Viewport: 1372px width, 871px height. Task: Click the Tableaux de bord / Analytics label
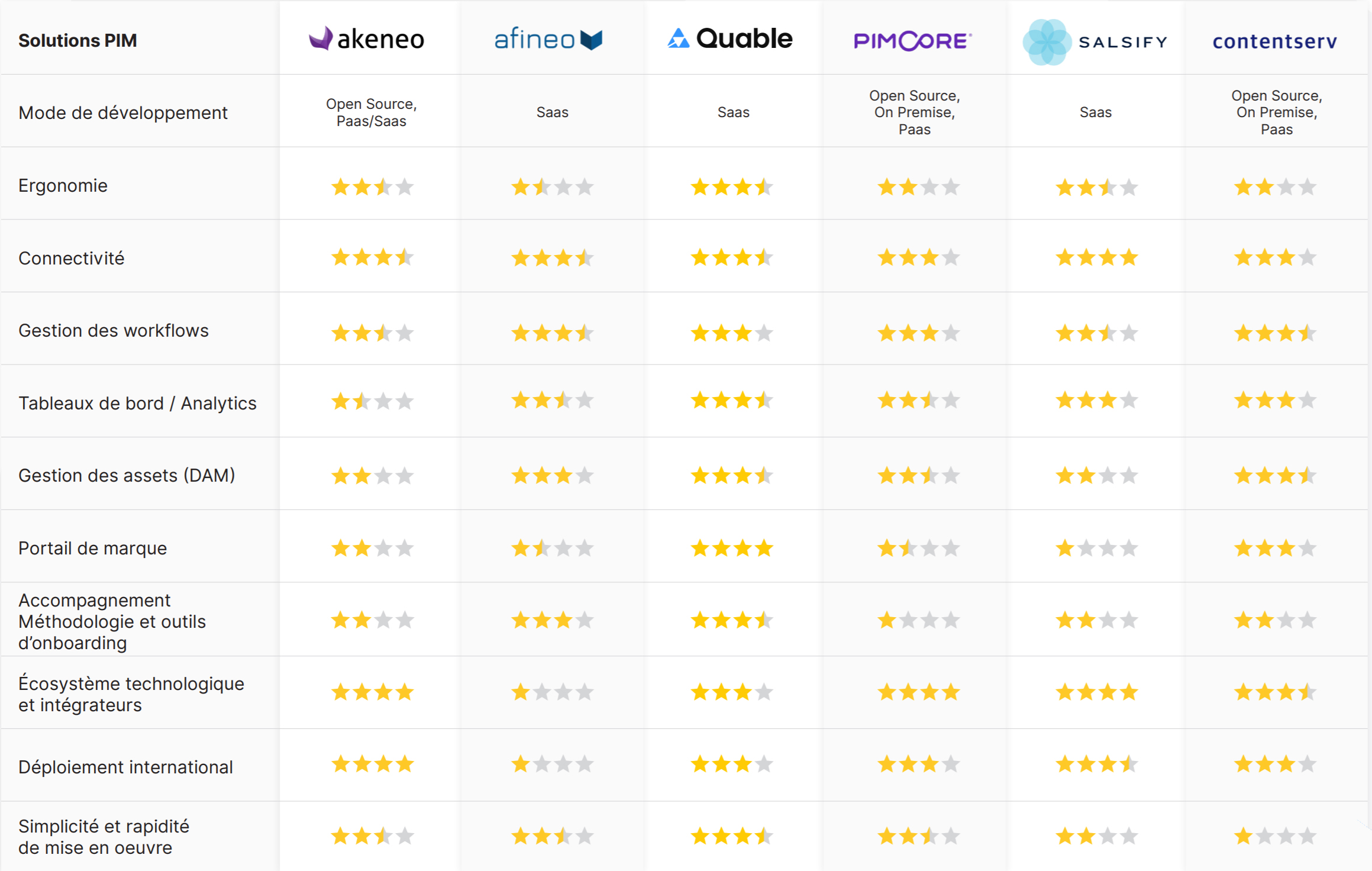point(137,403)
